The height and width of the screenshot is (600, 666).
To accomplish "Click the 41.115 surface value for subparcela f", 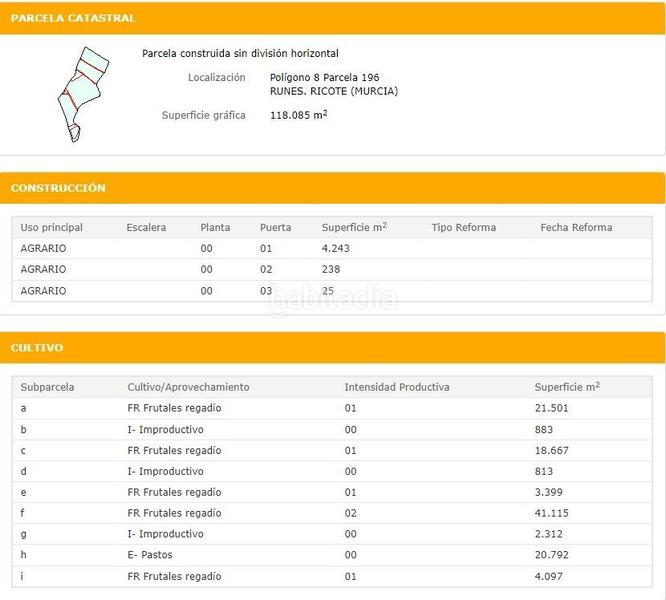I will [552, 513].
